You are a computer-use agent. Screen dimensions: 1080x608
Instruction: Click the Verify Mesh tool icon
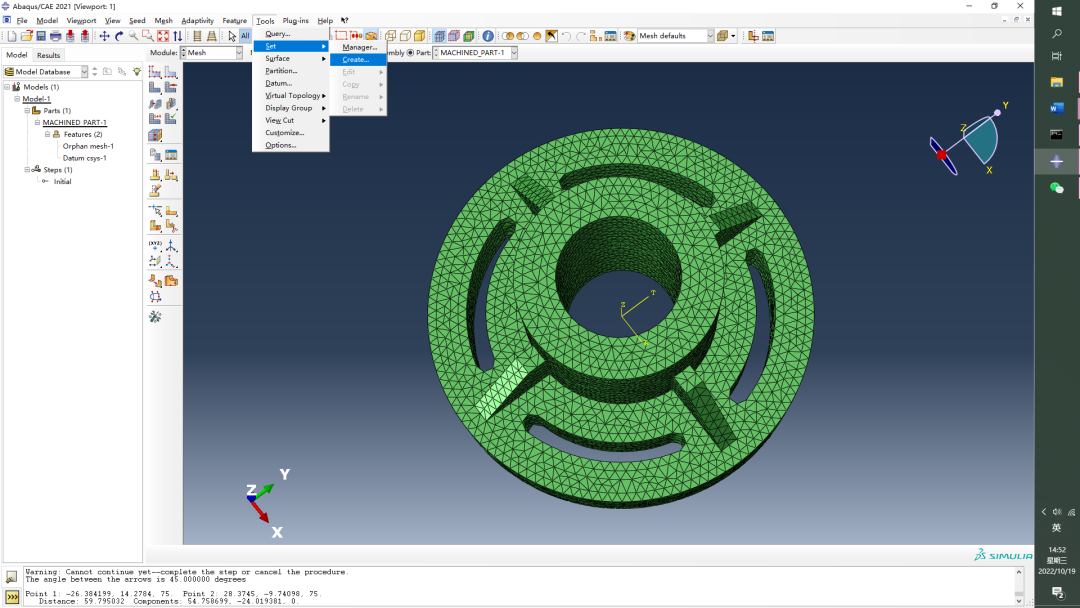point(171,118)
